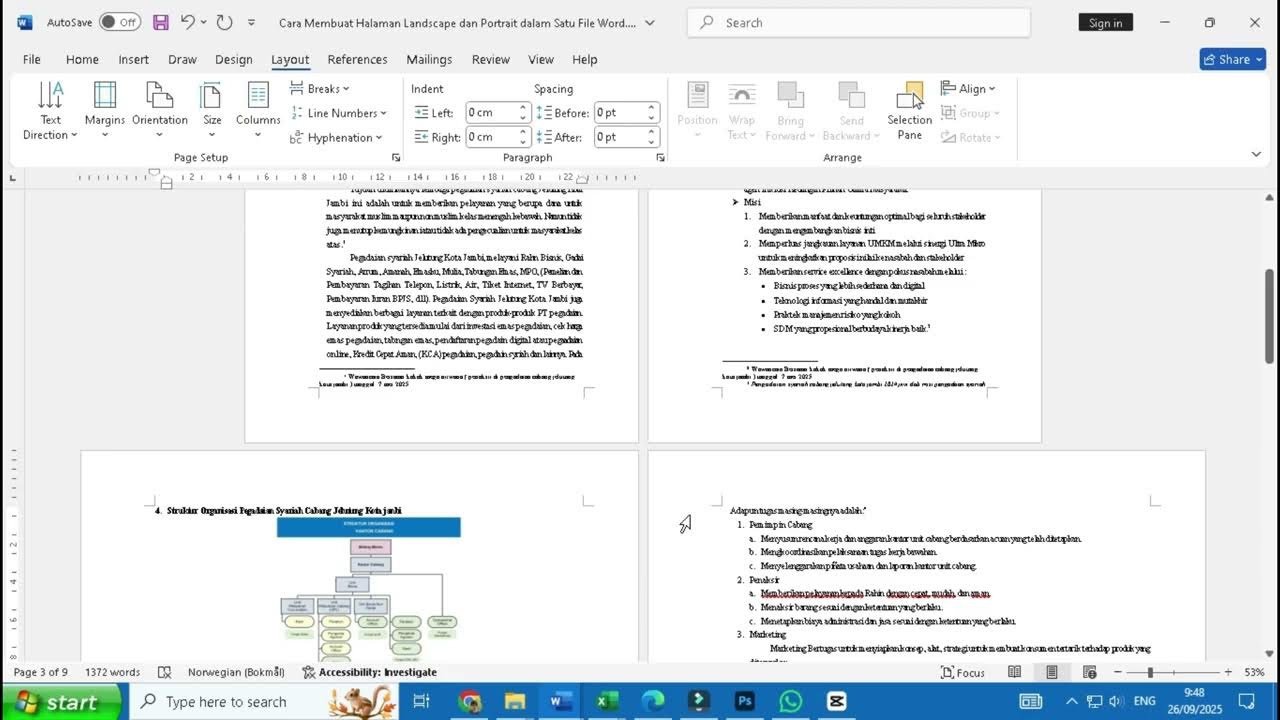Open the Margins gallery
Screen dimensions: 1280x720
click(104, 111)
